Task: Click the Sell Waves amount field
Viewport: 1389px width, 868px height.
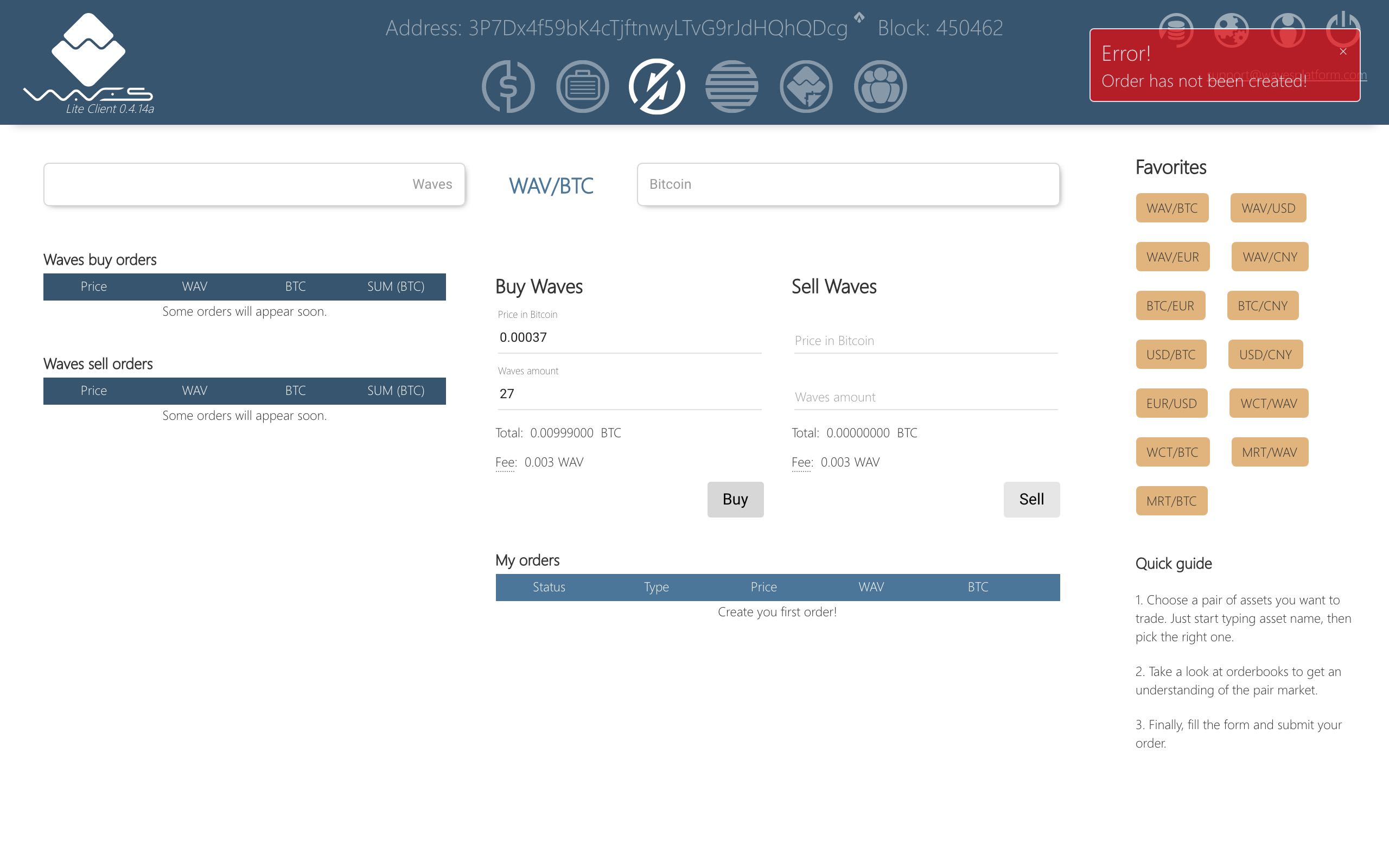Action: (x=925, y=397)
